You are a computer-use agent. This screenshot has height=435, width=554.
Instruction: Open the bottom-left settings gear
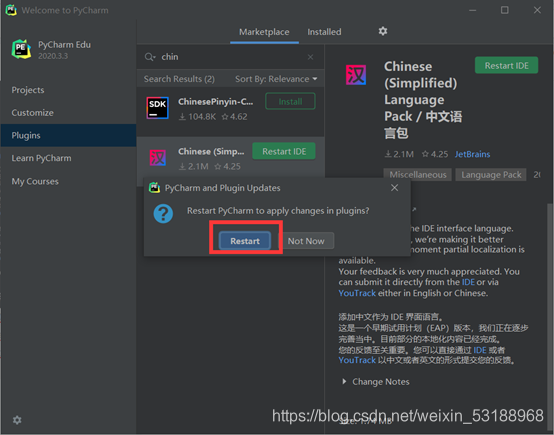17,420
